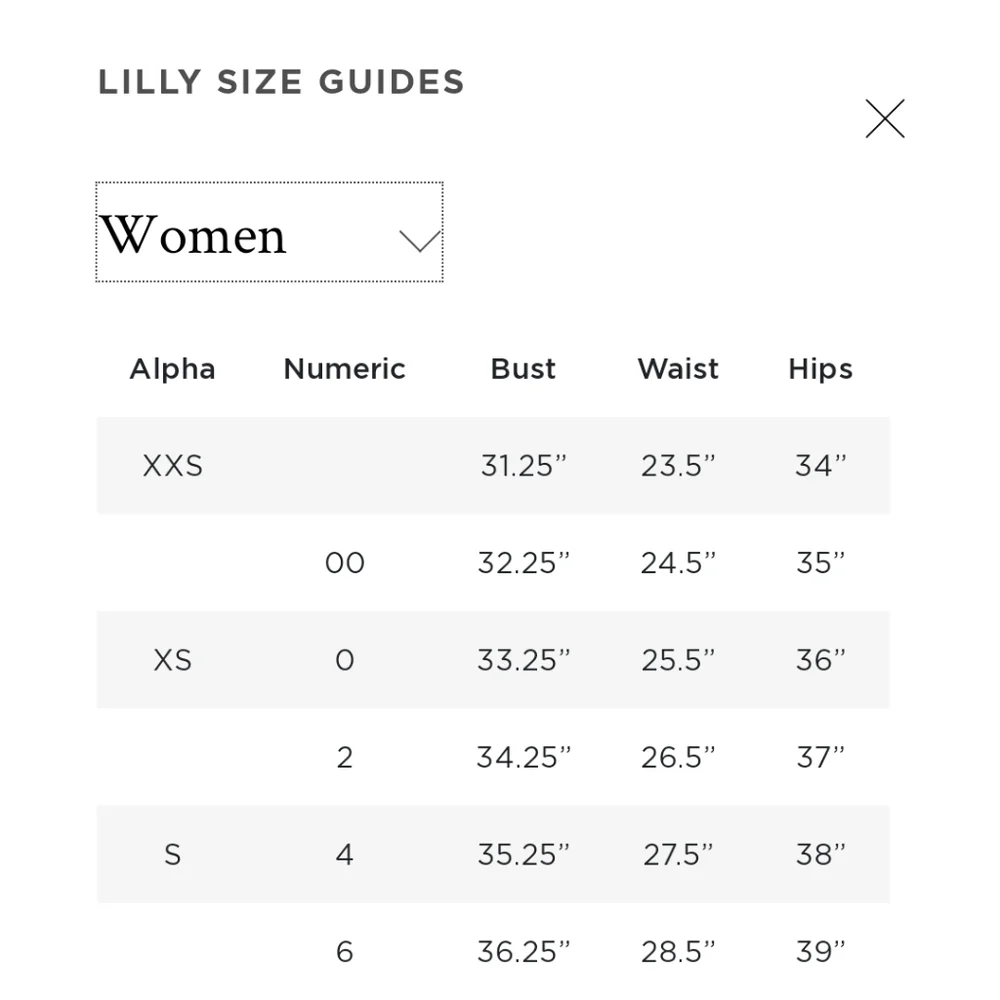Click the Bust column header
Image resolution: width=1000 pixels, height=1000 pixels.
click(x=523, y=369)
